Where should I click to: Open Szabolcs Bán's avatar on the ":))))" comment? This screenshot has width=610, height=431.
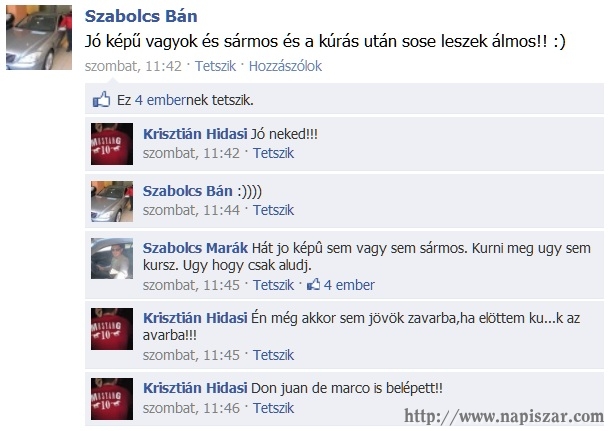pos(112,201)
